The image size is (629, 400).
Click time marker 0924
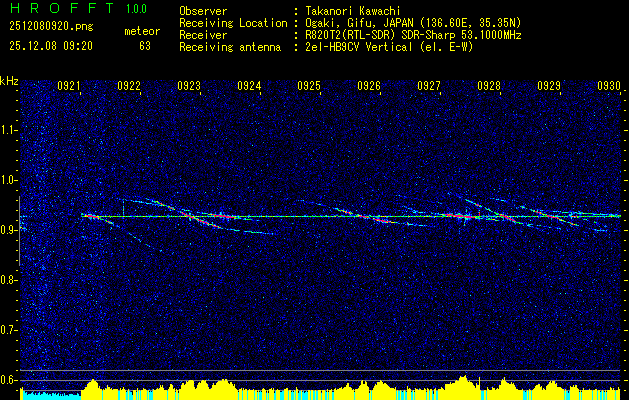click(249, 85)
